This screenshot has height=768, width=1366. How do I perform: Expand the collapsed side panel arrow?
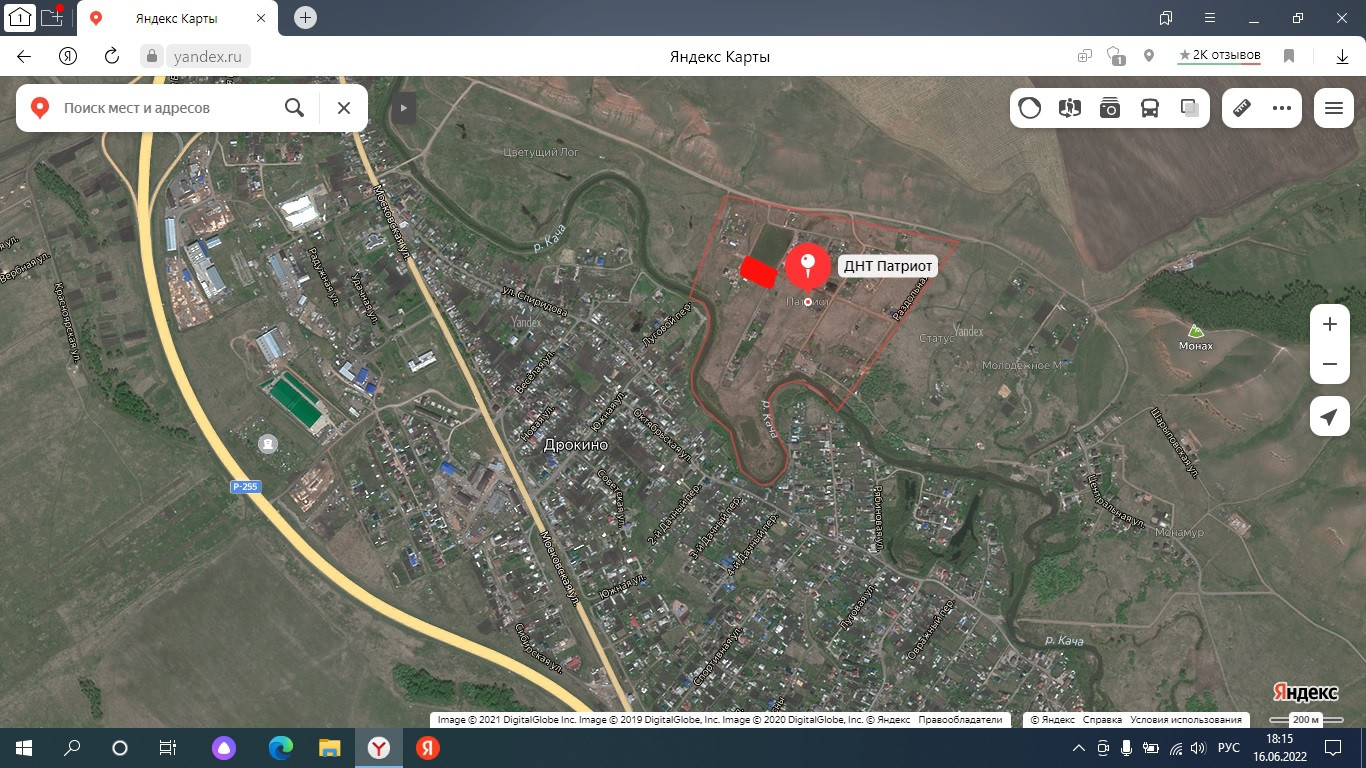(x=404, y=108)
